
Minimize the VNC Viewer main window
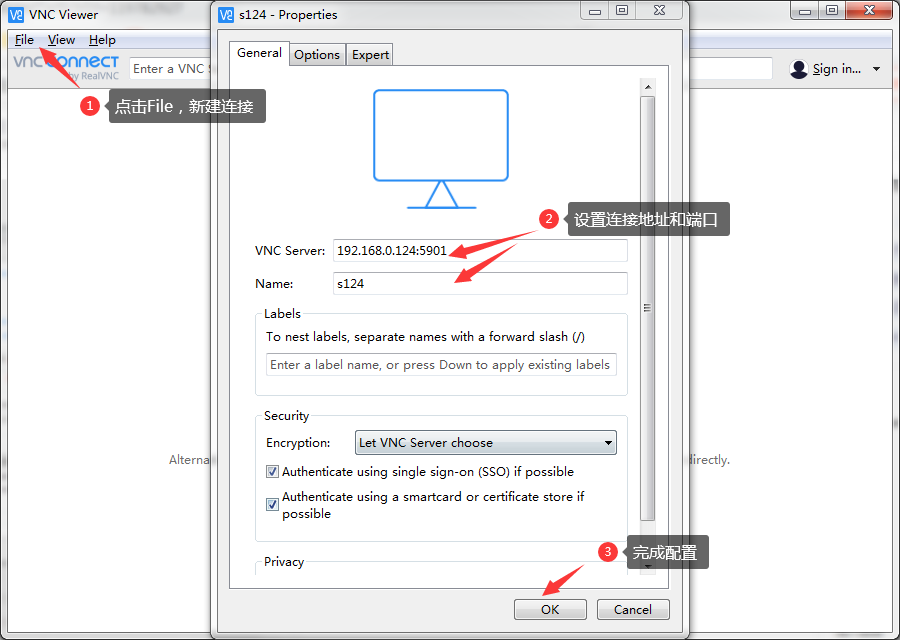(x=805, y=10)
